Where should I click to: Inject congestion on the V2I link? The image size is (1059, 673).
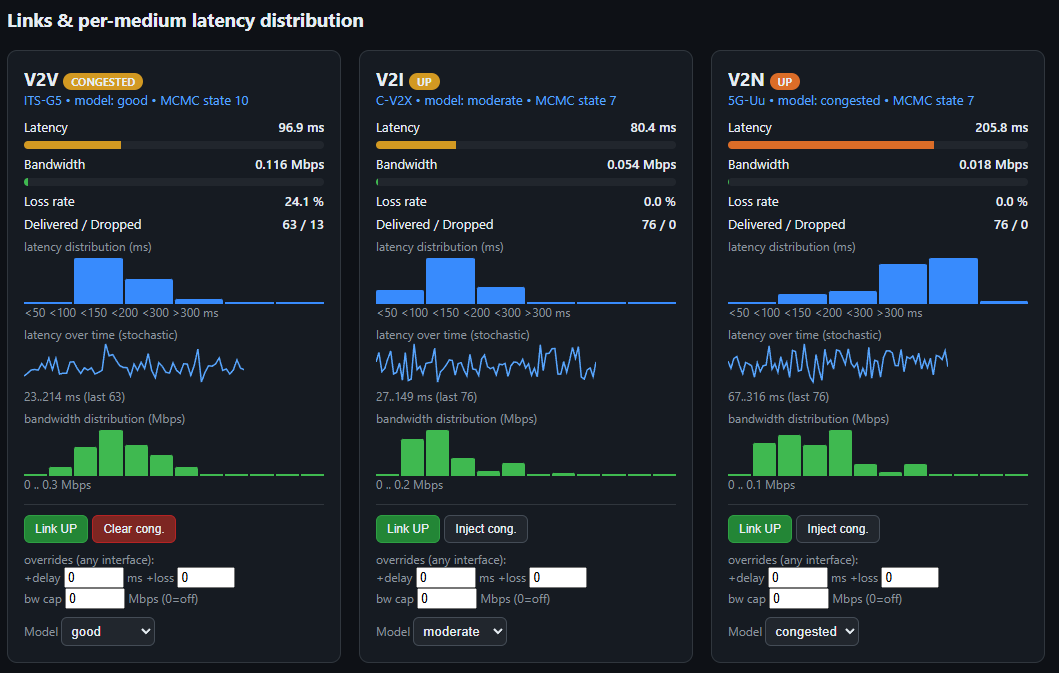click(486, 529)
